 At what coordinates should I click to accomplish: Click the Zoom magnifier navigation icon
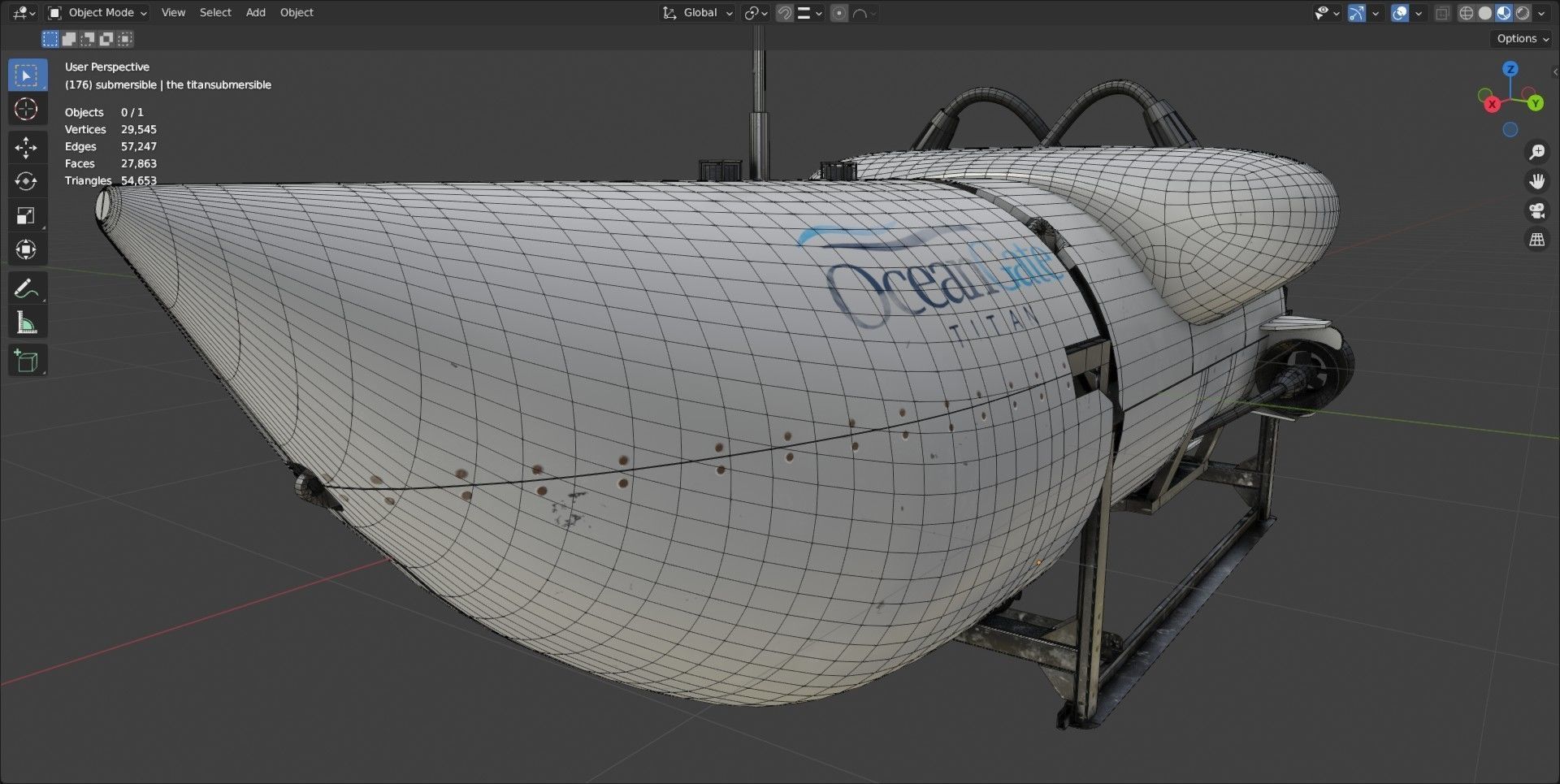point(1536,152)
